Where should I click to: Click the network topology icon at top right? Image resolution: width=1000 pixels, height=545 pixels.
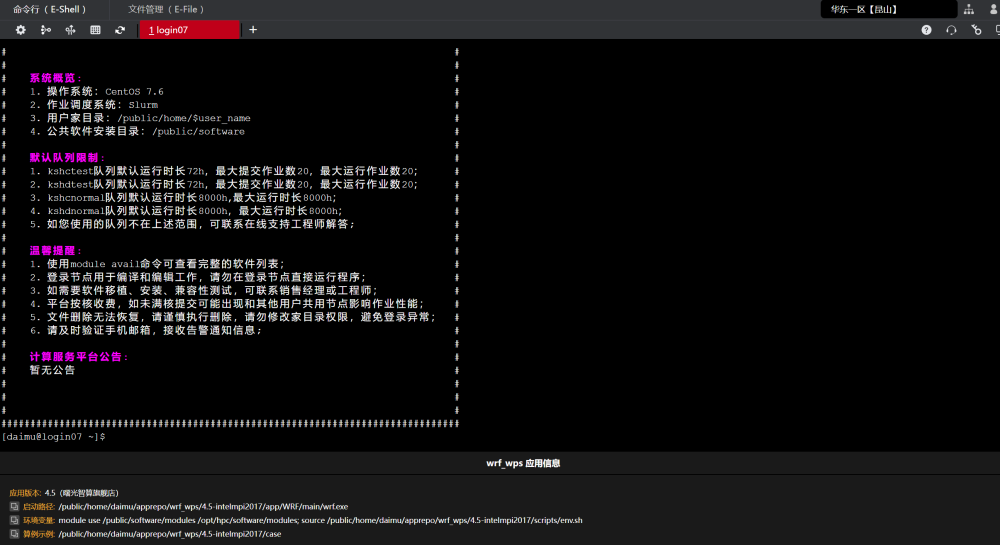pos(968,9)
